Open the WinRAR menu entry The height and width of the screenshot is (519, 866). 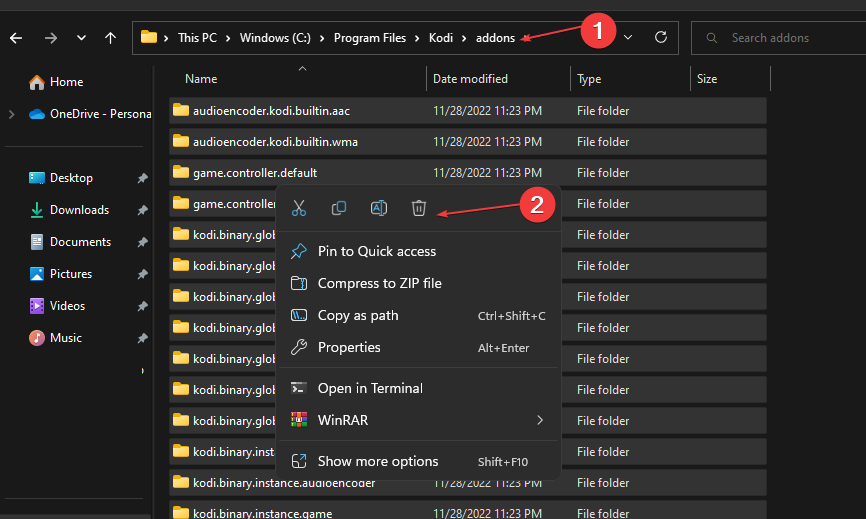[419, 420]
